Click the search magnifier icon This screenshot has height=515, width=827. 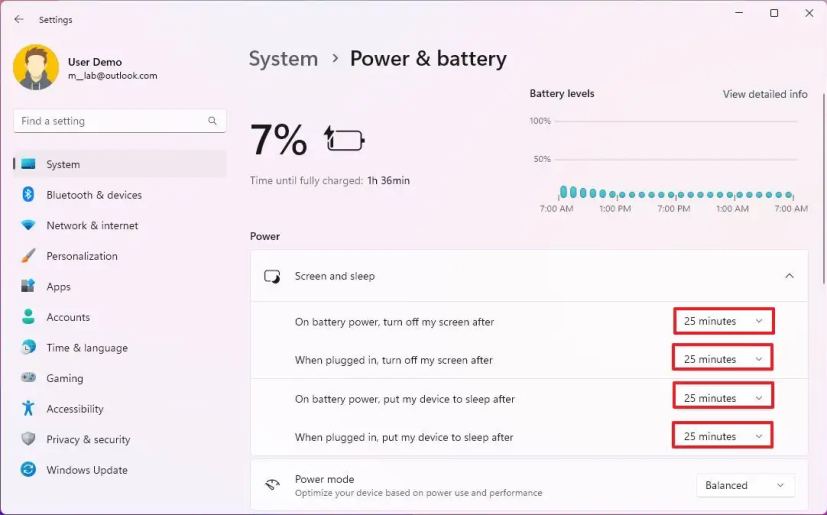(212, 121)
